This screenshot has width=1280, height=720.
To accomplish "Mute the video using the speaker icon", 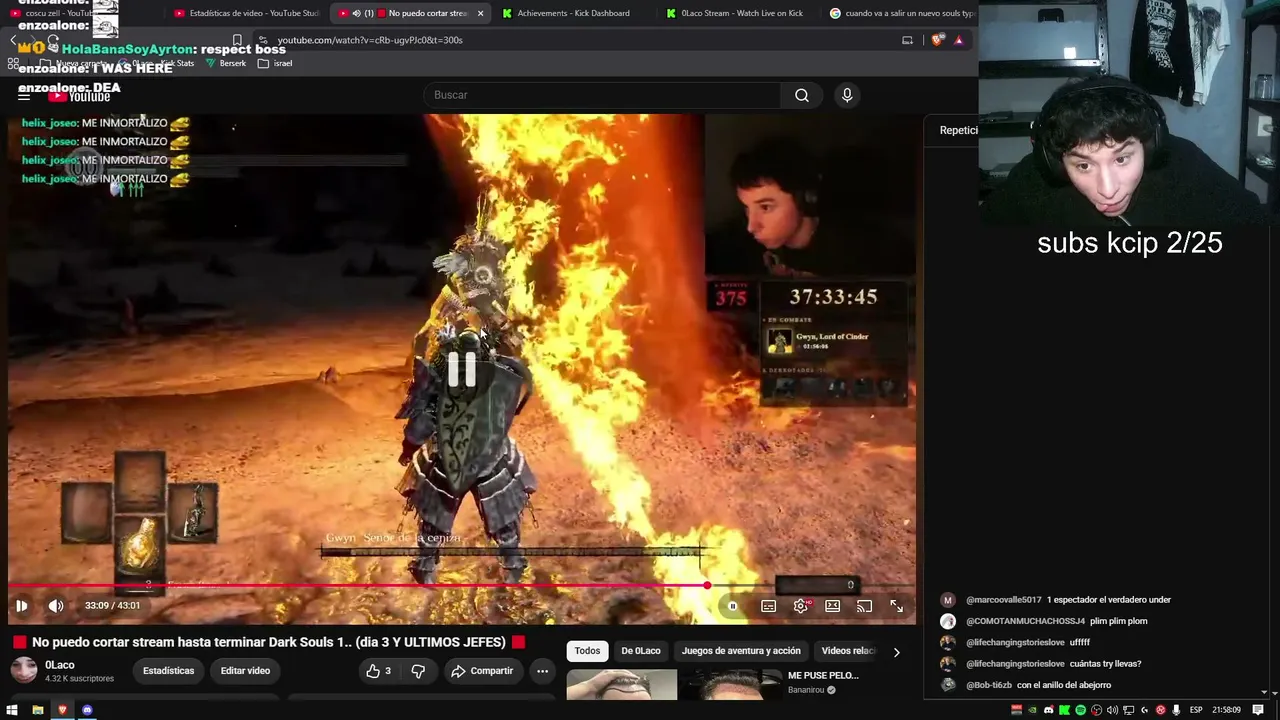I will coord(56,606).
